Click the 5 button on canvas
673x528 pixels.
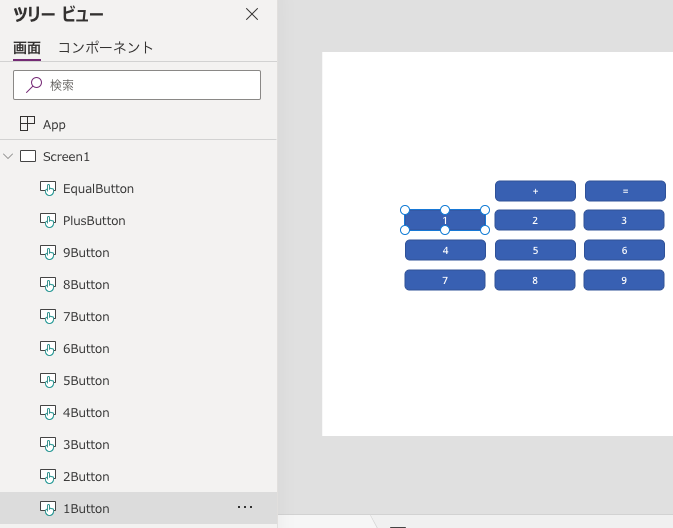[535, 250]
